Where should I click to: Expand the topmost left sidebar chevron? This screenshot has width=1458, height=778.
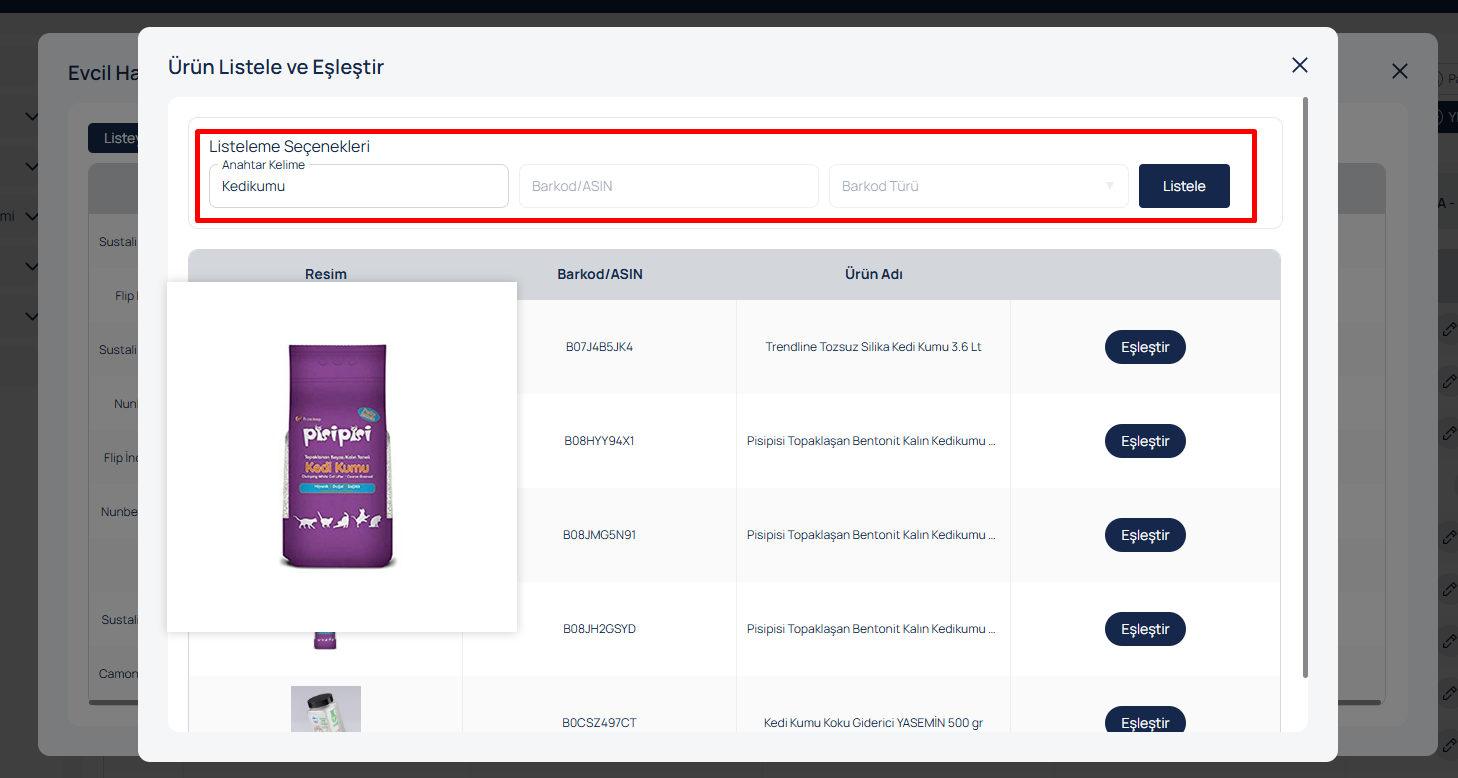(x=31, y=116)
